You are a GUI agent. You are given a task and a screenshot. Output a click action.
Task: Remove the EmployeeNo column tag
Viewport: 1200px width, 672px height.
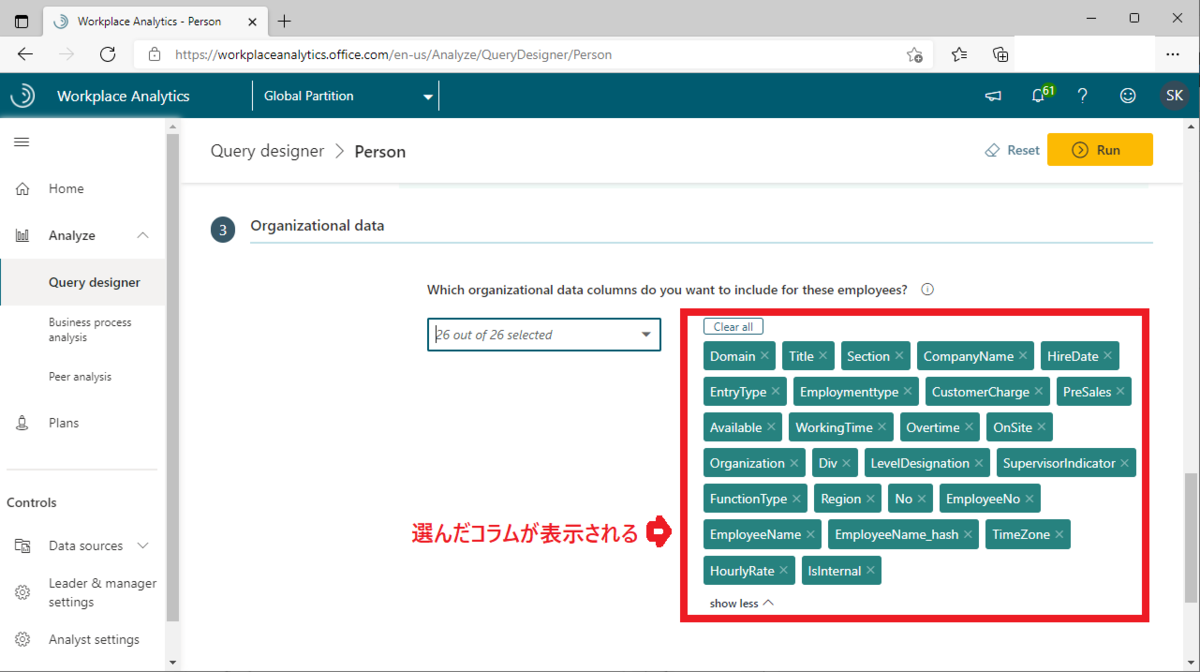pos(1030,499)
